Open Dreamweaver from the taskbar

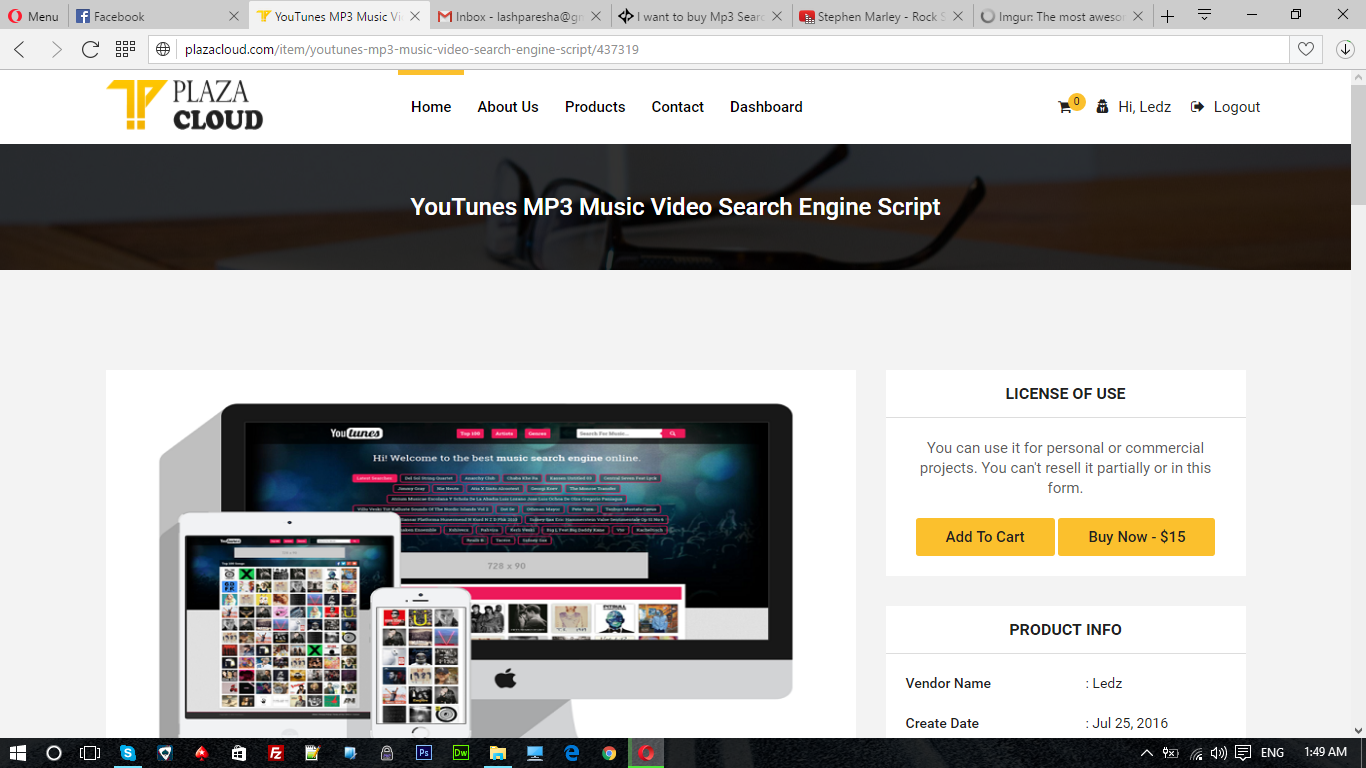click(x=461, y=753)
